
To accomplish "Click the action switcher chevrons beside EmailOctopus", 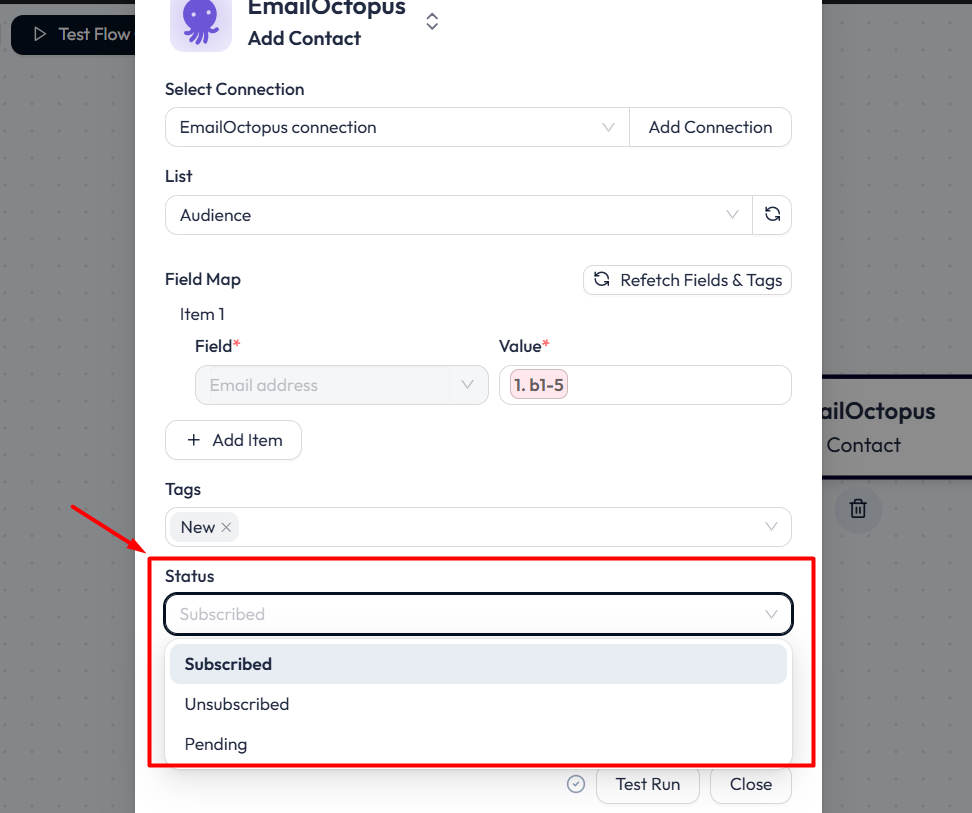I will coord(432,20).
